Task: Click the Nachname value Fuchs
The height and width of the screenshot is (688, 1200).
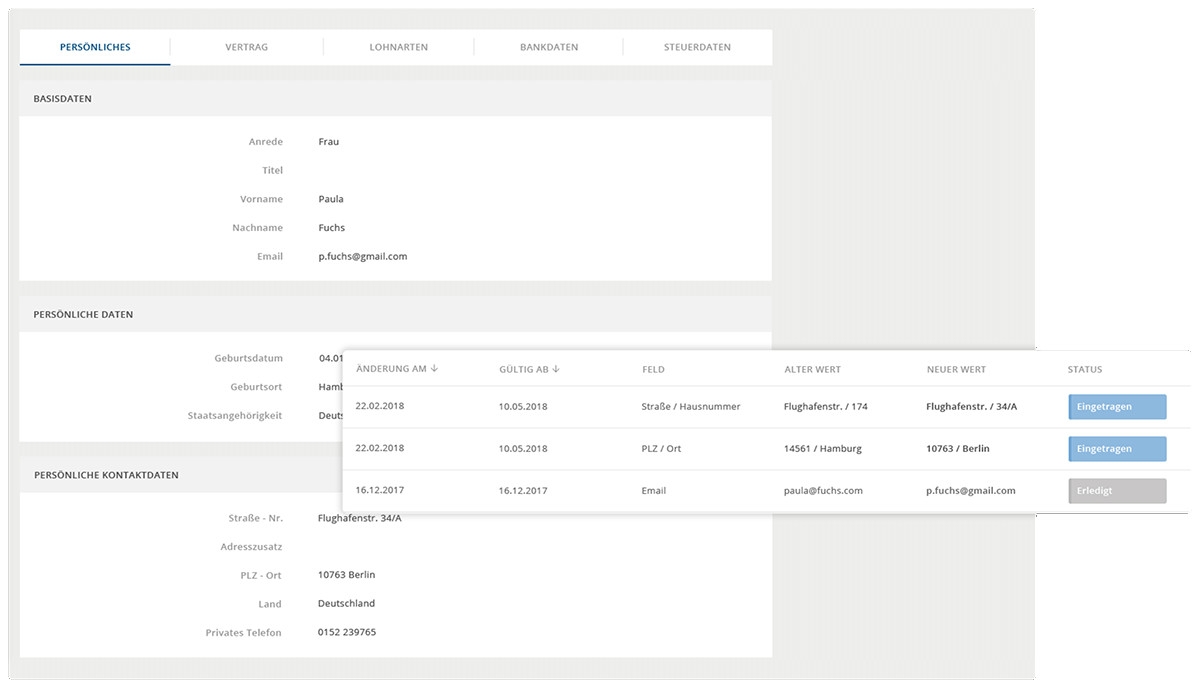Action: [x=331, y=228]
